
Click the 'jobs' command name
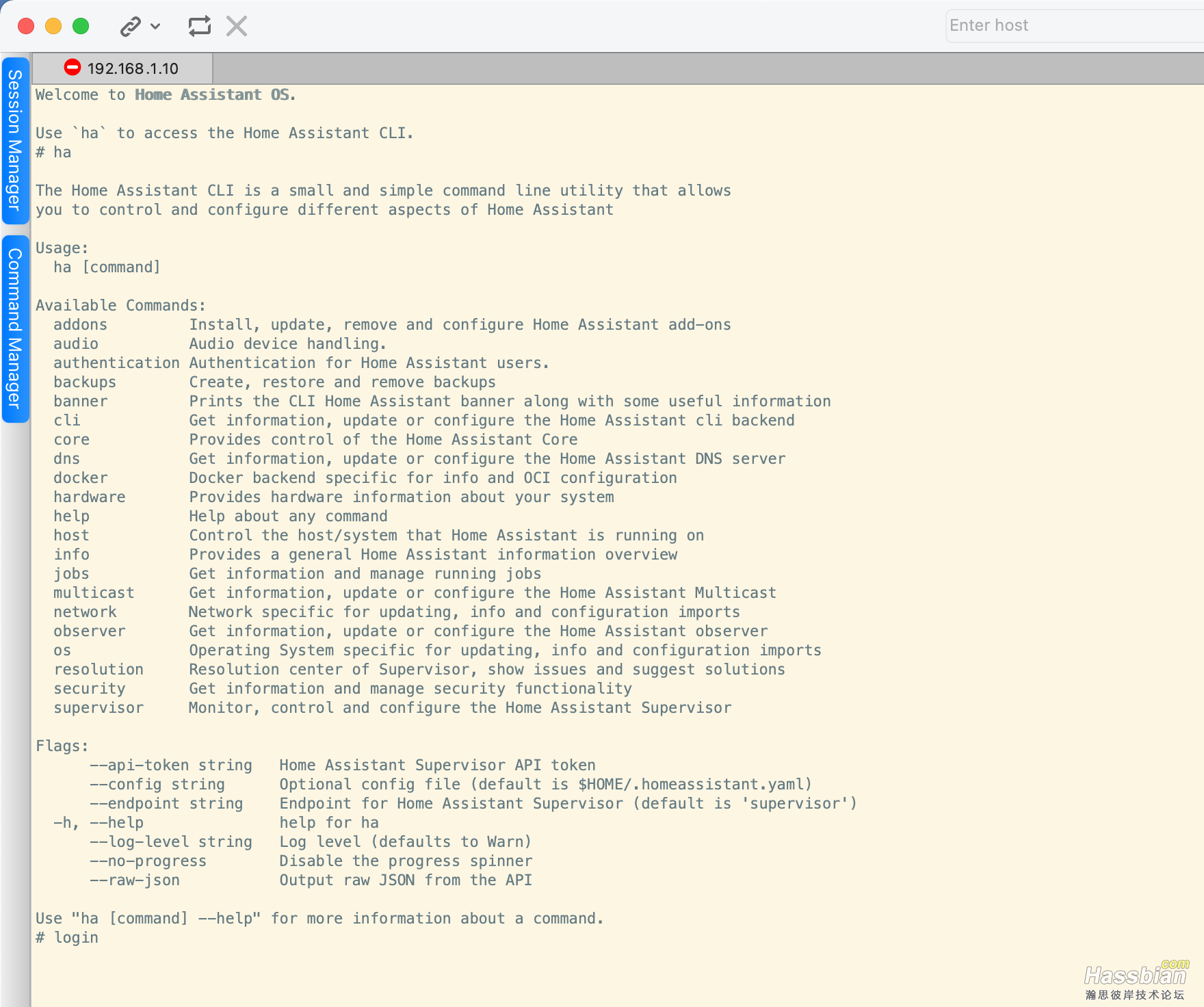[72, 574]
